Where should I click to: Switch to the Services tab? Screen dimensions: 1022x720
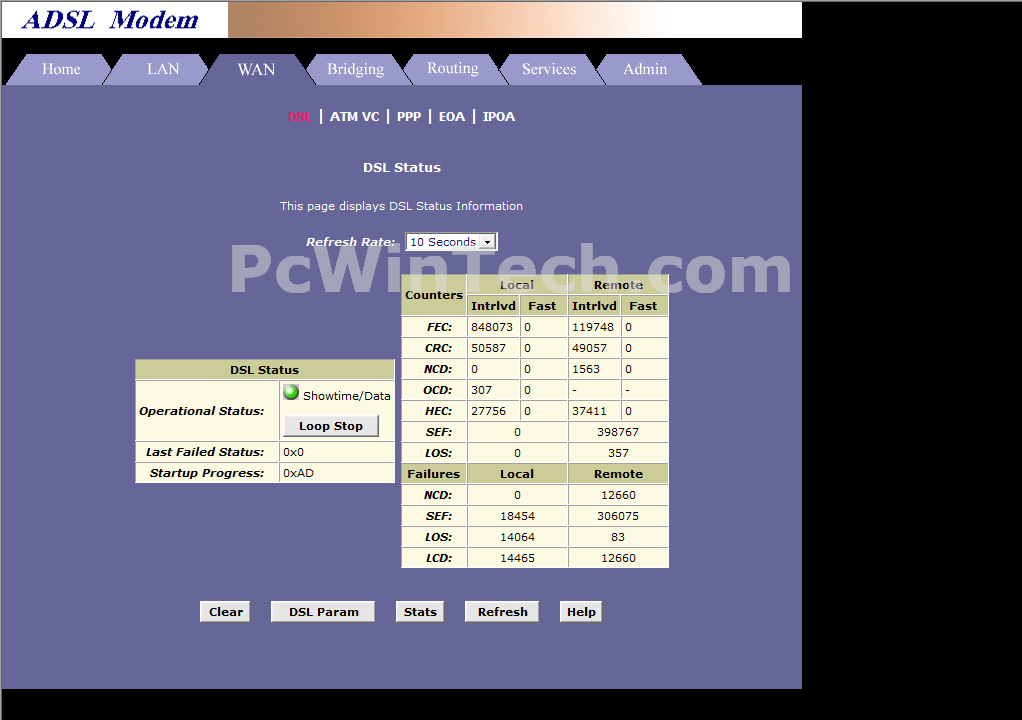coord(549,69)
